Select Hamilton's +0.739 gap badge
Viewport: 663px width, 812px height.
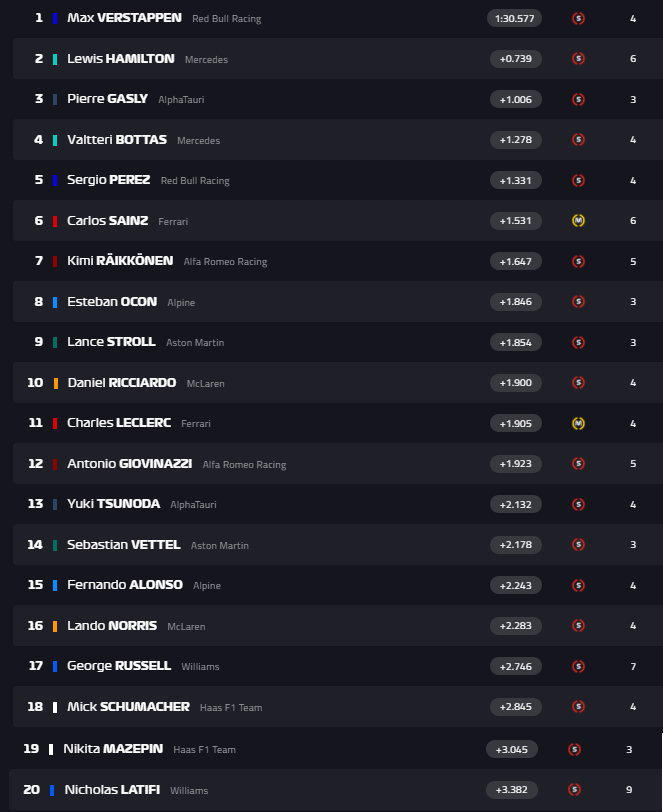tap(515, 59)
